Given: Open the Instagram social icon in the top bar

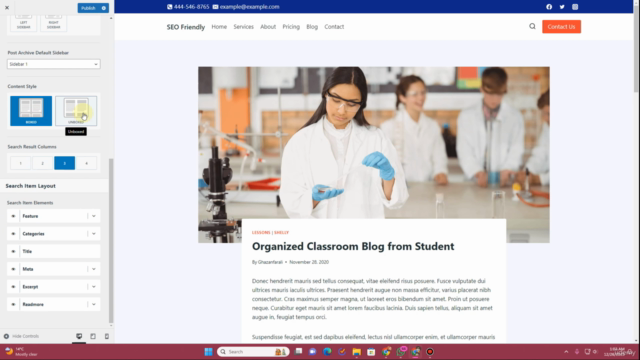Looking at the screenshot, I should pos(575,7).
